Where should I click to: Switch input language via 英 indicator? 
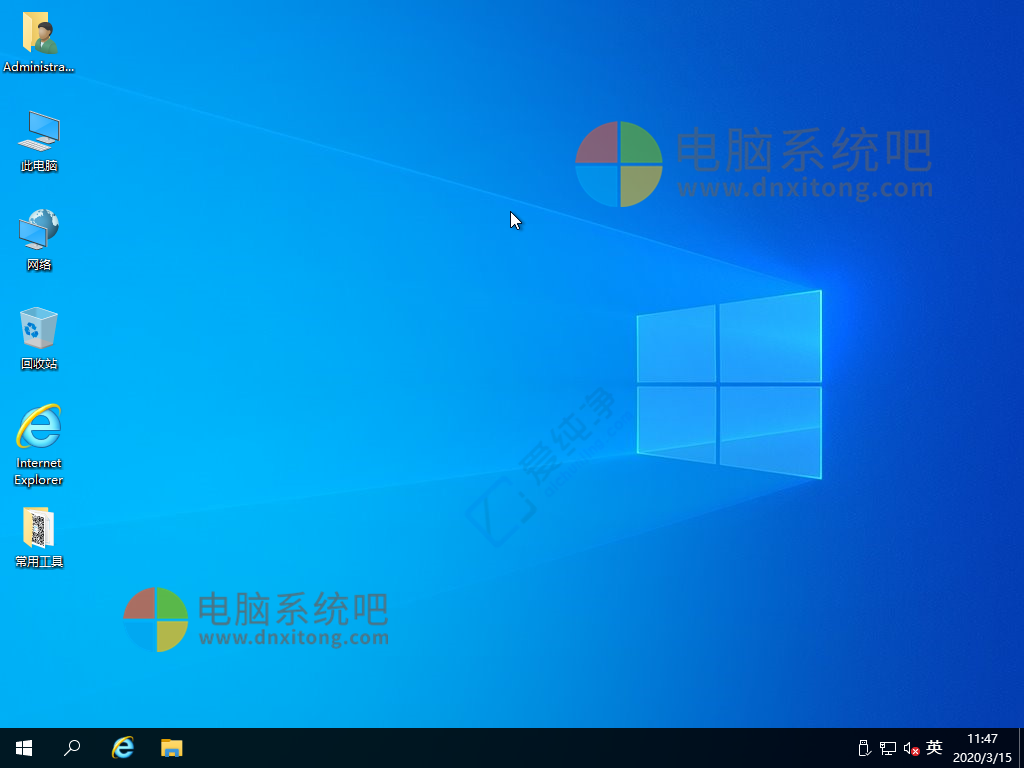[935, 747]
